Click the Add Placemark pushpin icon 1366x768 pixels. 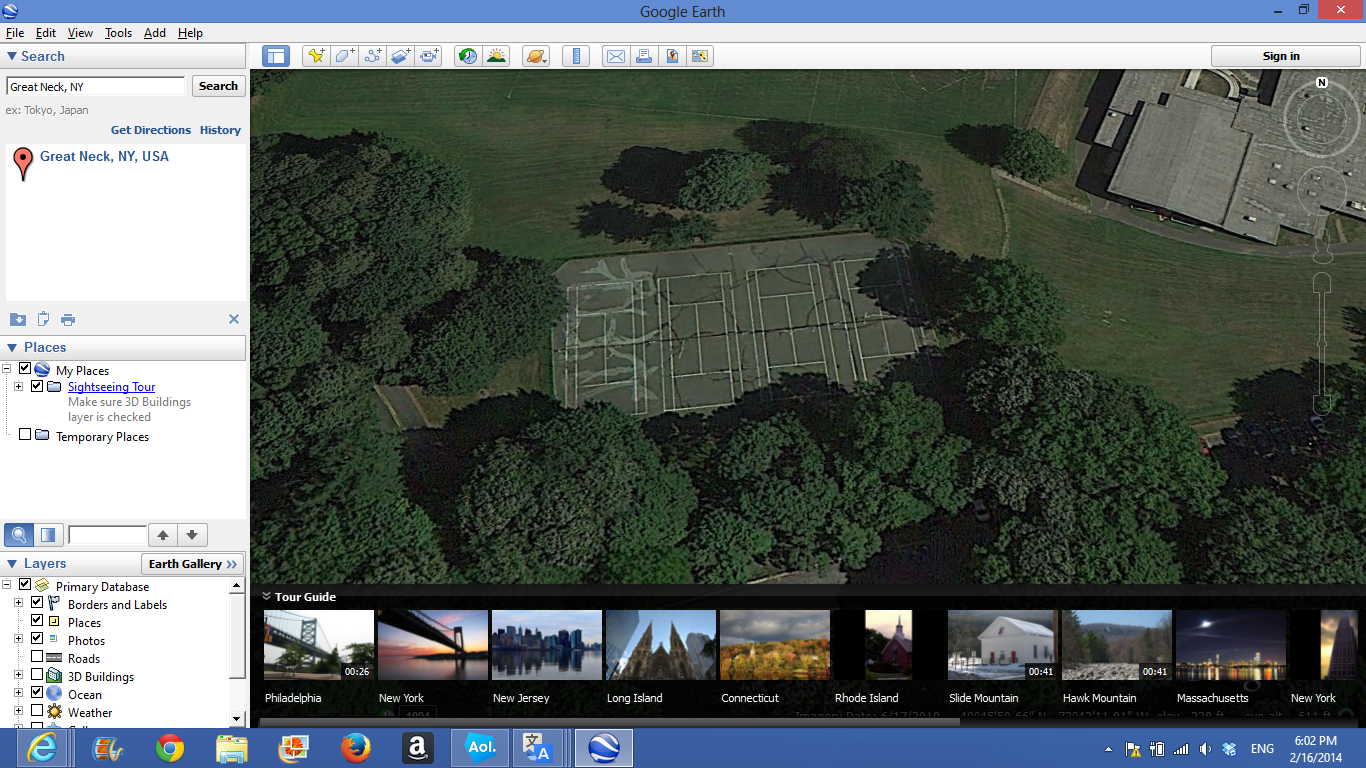(x=316, y=56)
